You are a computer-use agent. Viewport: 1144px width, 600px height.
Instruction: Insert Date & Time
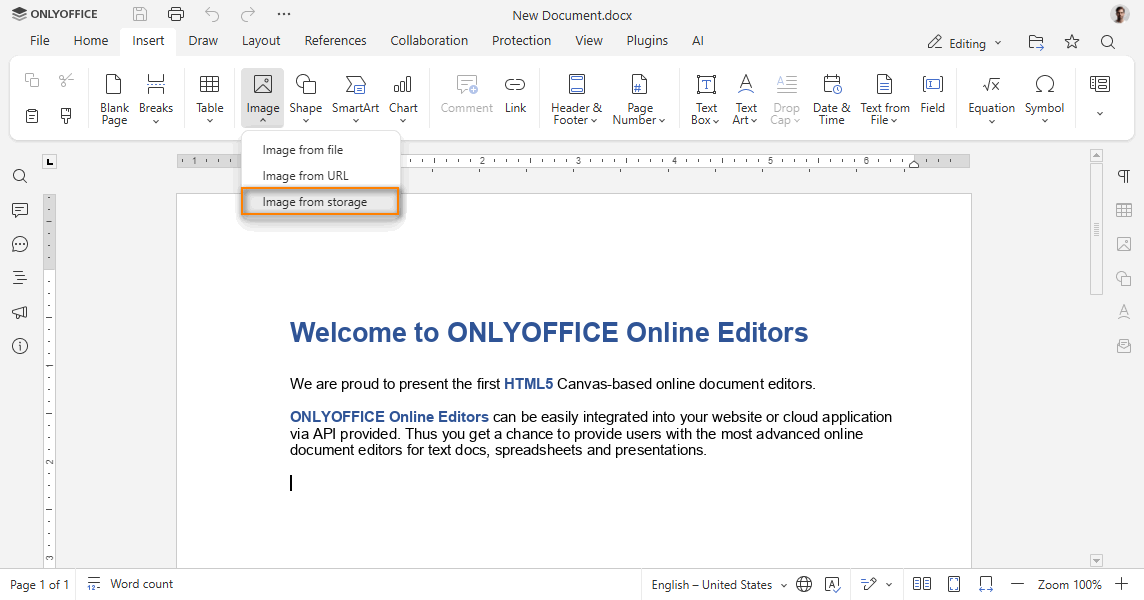click(832, 99)
